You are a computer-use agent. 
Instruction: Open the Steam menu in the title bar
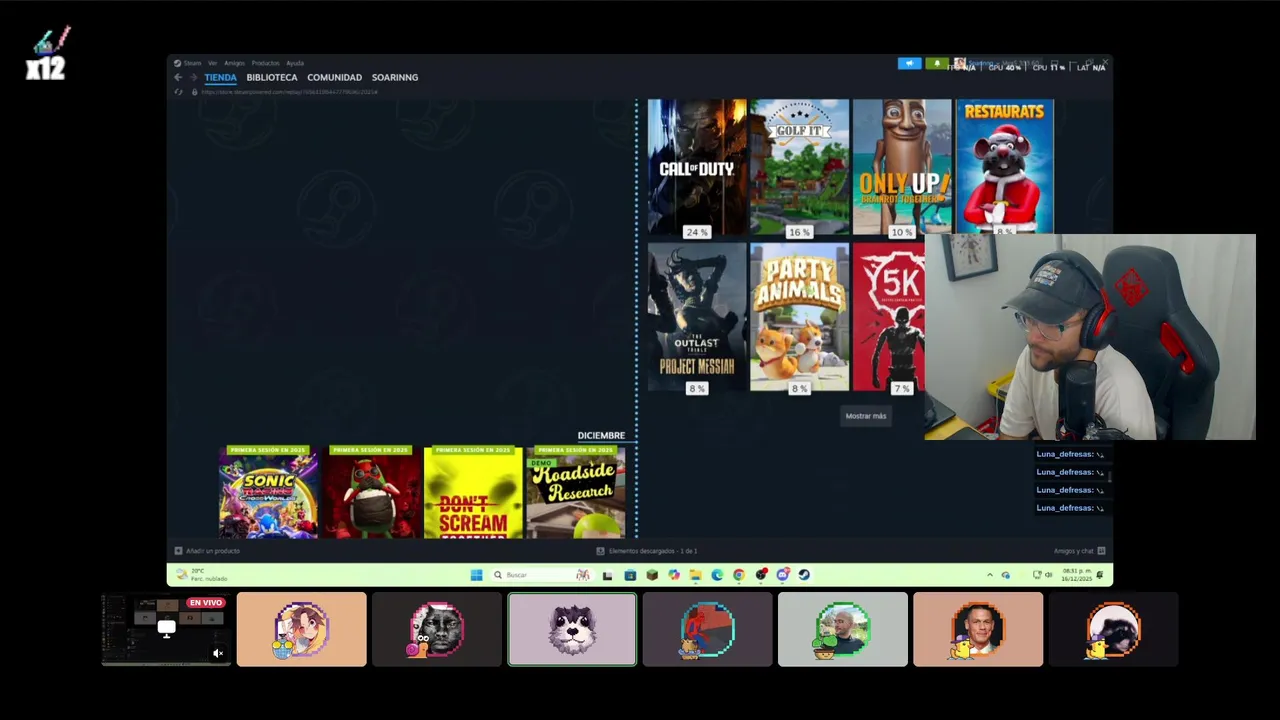tap(187, 63)
